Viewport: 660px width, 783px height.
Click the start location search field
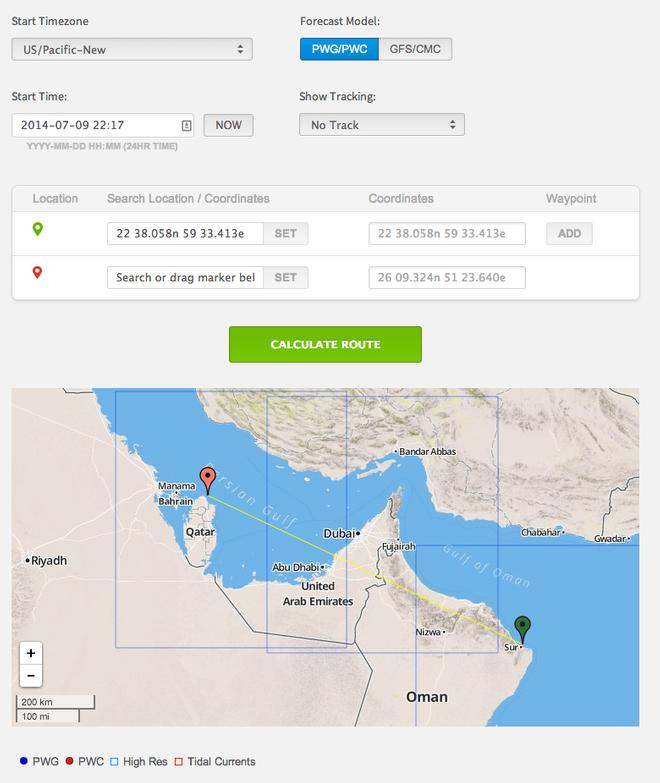185,234
